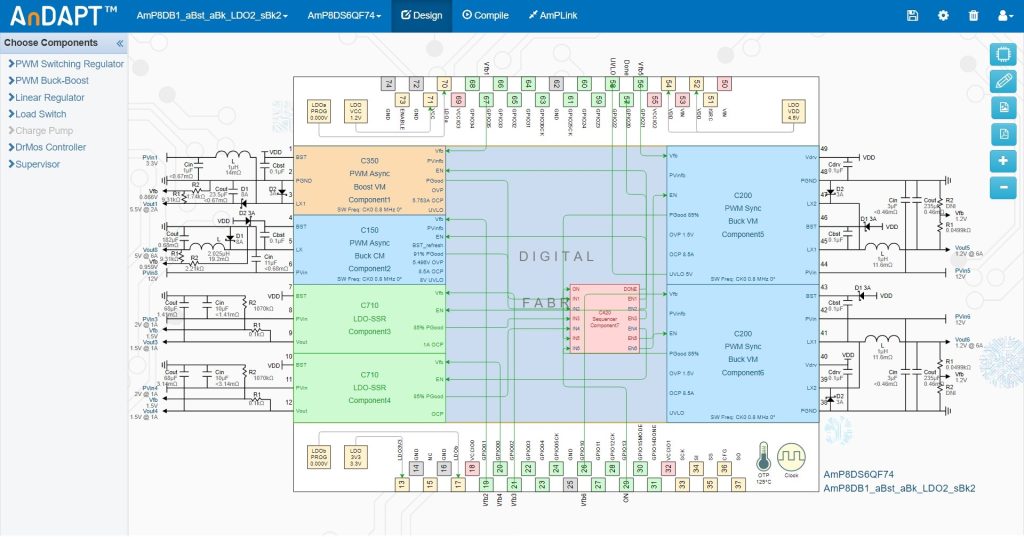Click pin 13 at bottom
This screenshot has width=1024, height=537.
402,484
